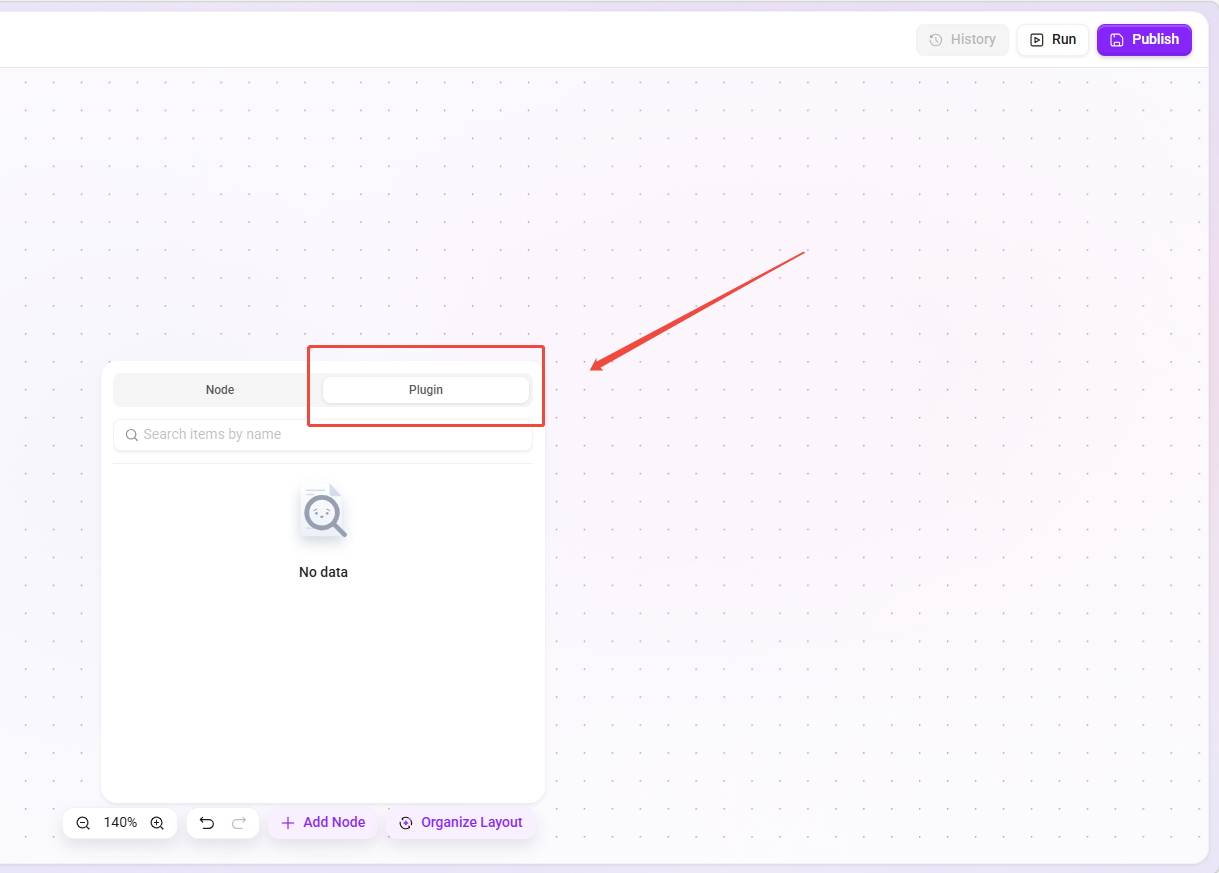The image size is (1219, 873).
Task: Click the Add Node button
Action: coord(323,823)
